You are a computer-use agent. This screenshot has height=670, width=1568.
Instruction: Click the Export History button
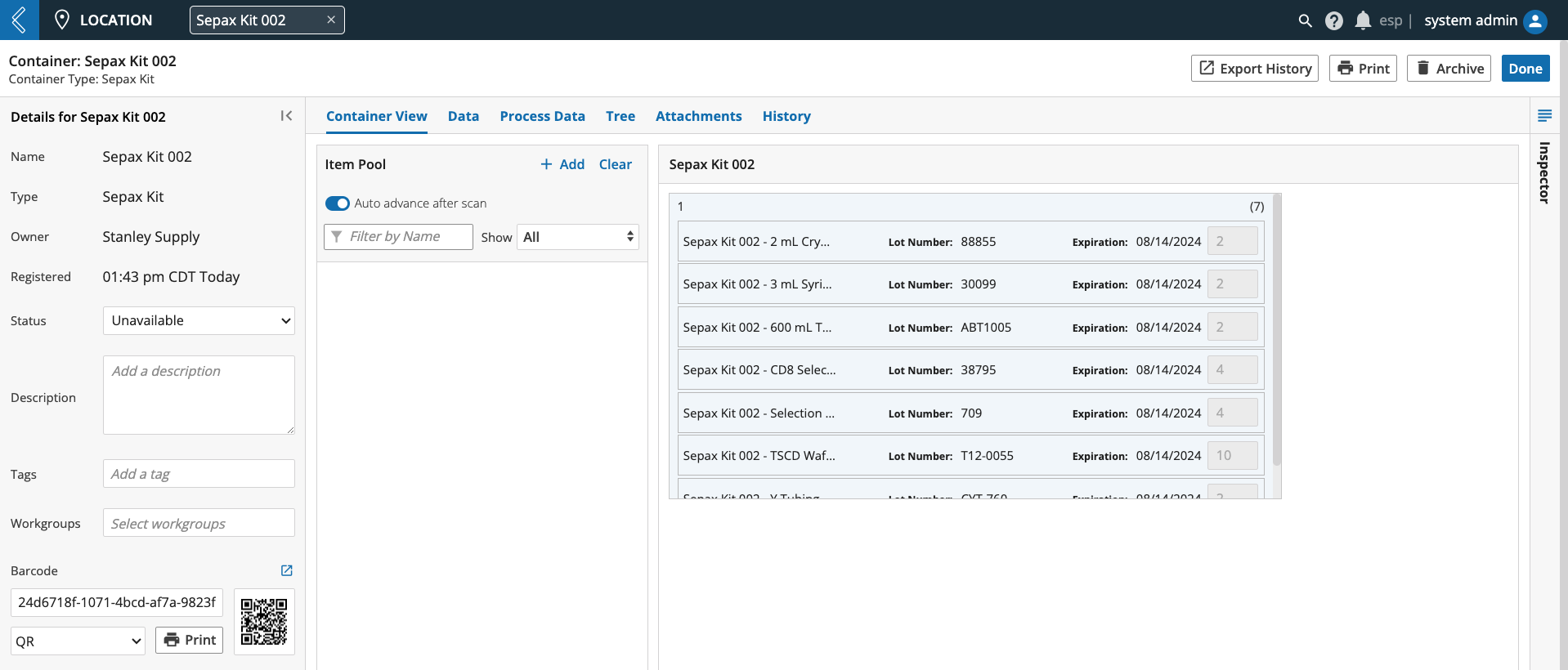click(1255, 69)
